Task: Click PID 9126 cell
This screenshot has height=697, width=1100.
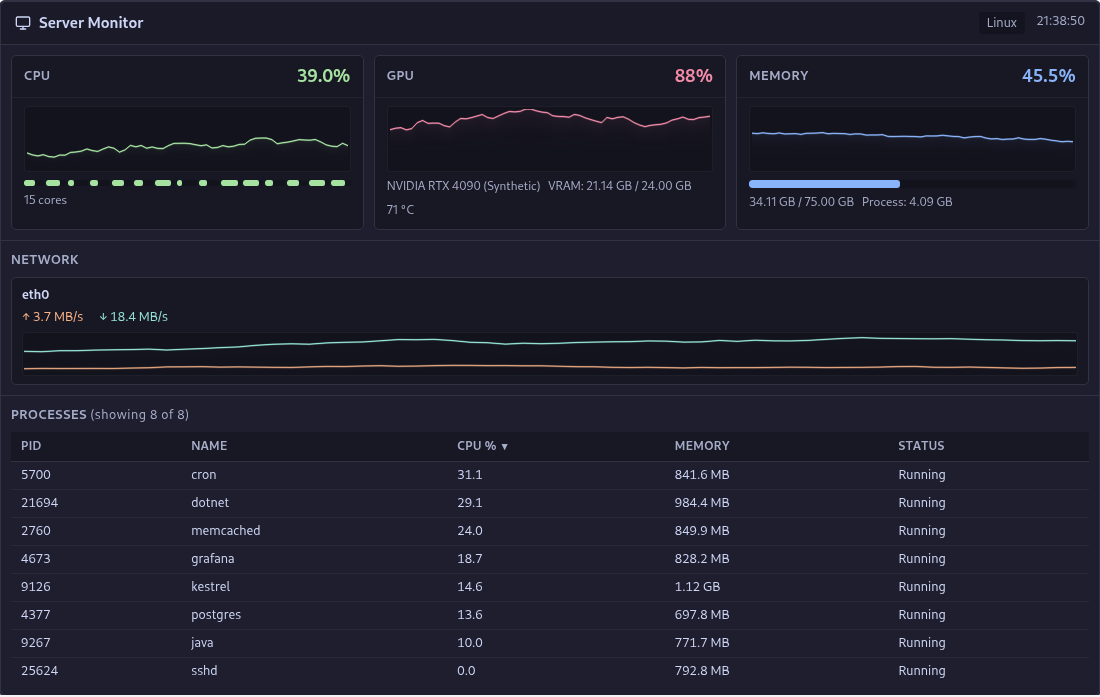Action: [36, 587]
